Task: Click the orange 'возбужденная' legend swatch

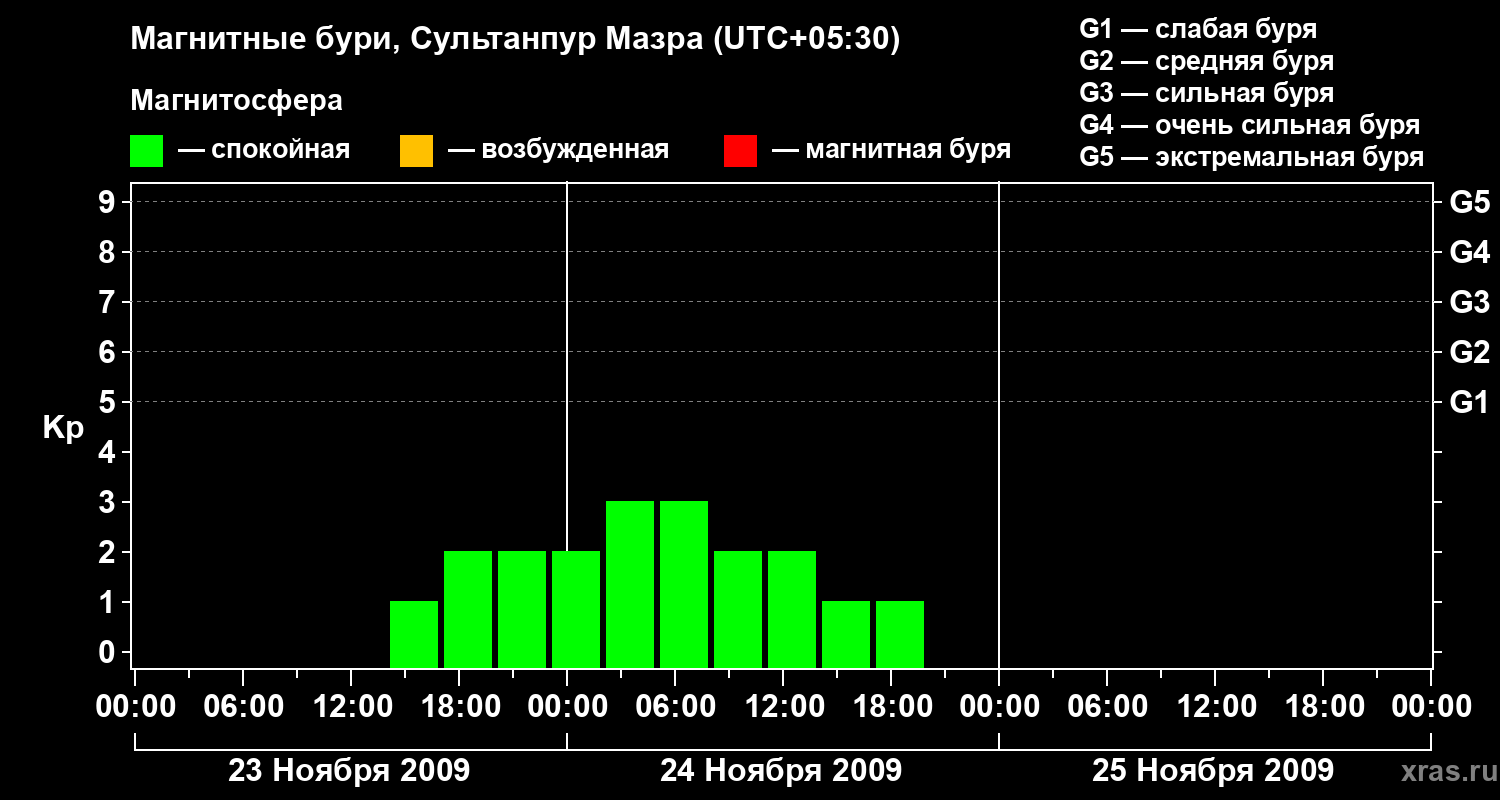Action: pos(416,150)
